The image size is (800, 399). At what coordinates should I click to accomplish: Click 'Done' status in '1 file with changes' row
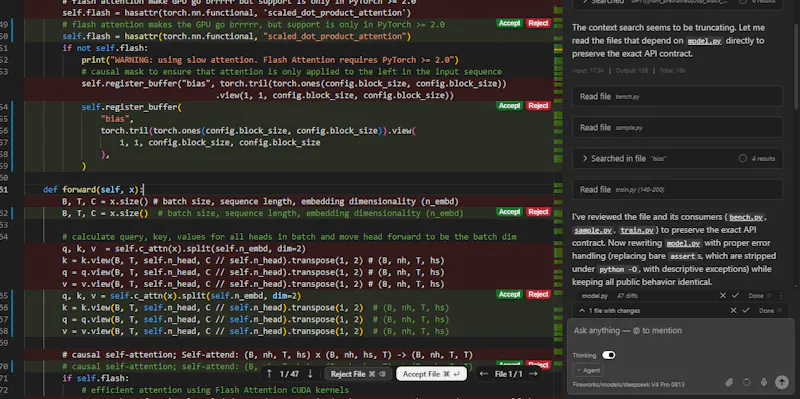(x=766, y=310)
